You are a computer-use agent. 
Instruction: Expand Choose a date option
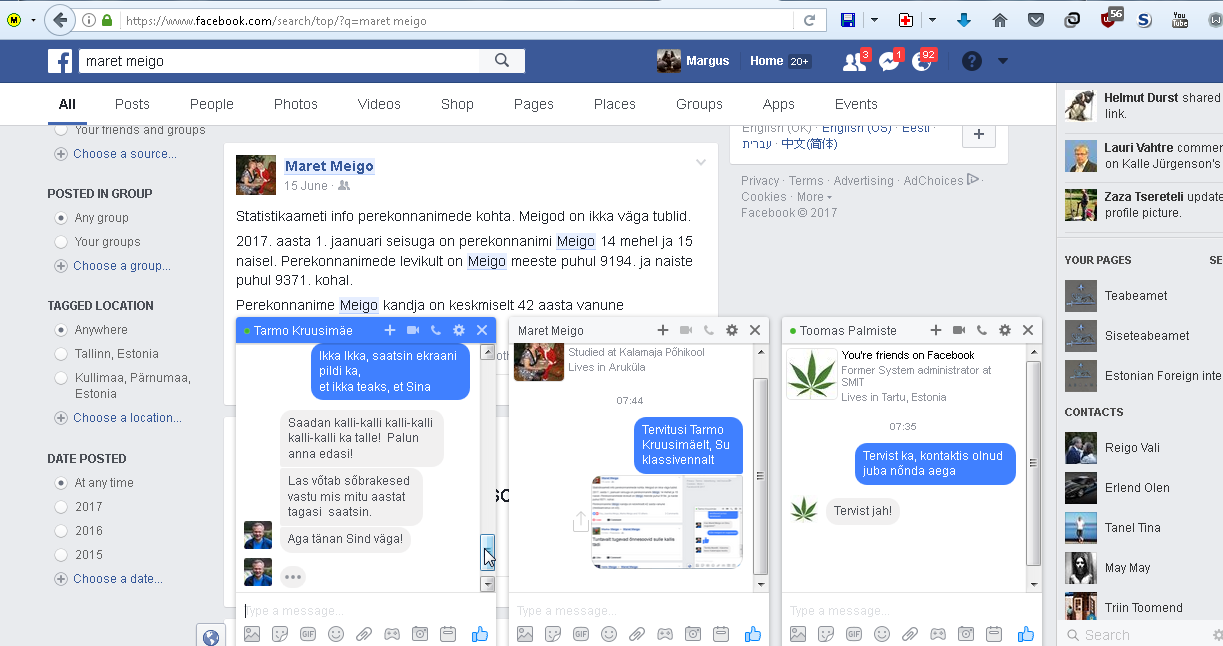109,579
